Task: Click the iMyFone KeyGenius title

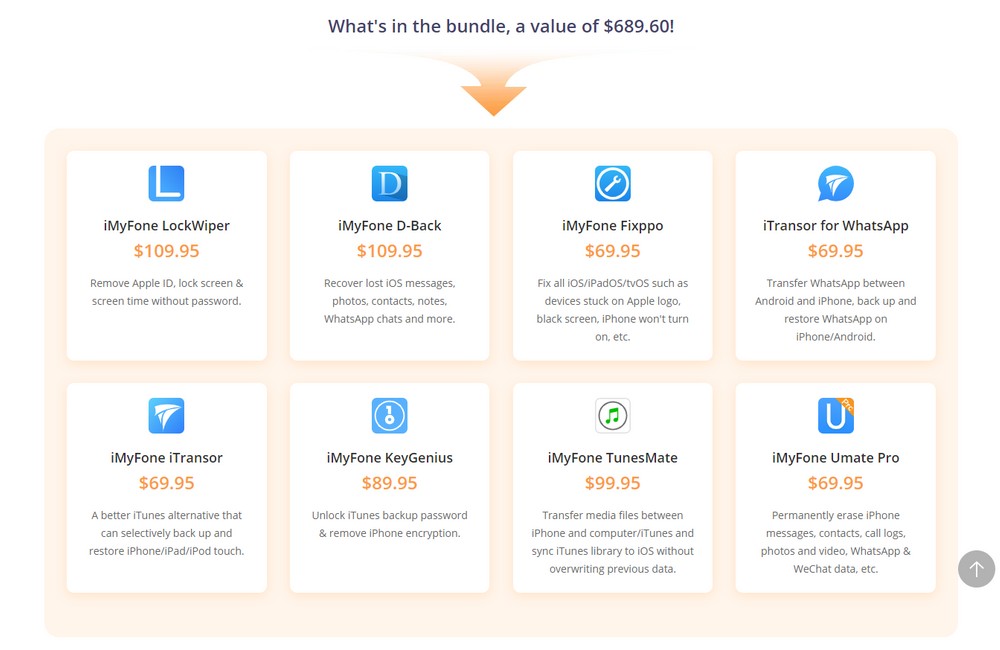Action: click(389, 458)
